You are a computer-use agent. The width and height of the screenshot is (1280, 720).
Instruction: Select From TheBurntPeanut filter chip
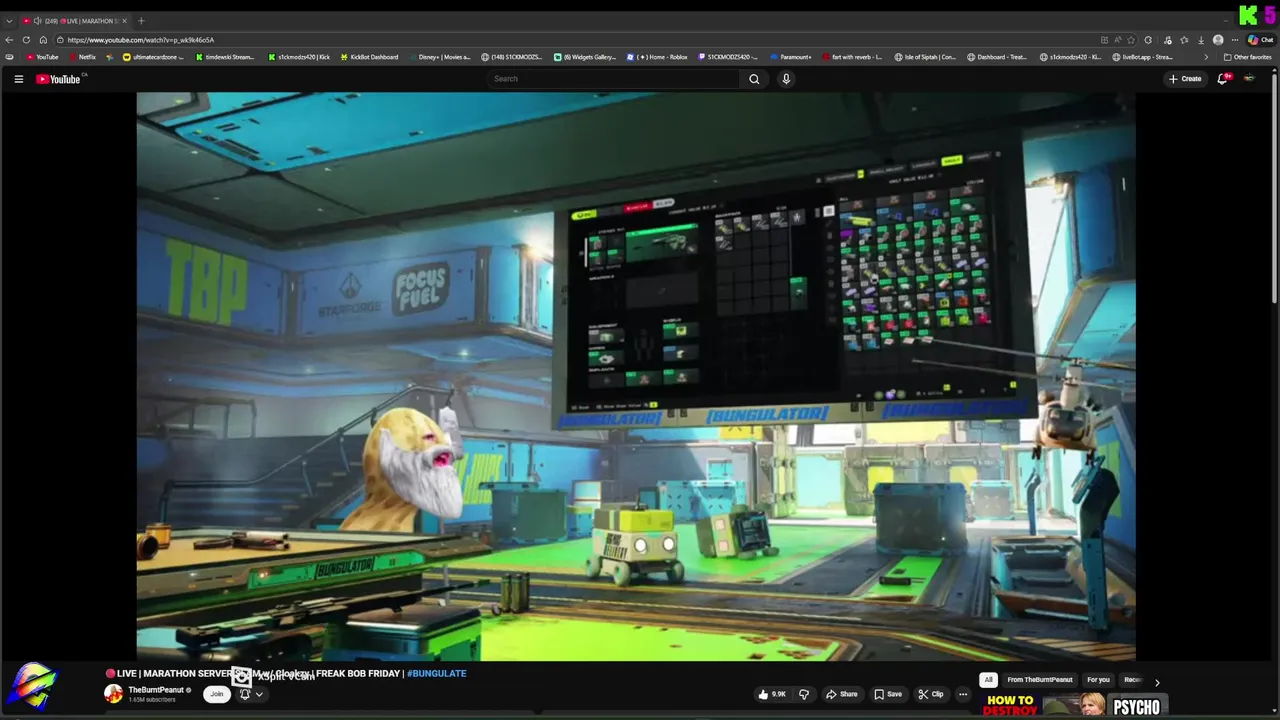pos(1040,680)
